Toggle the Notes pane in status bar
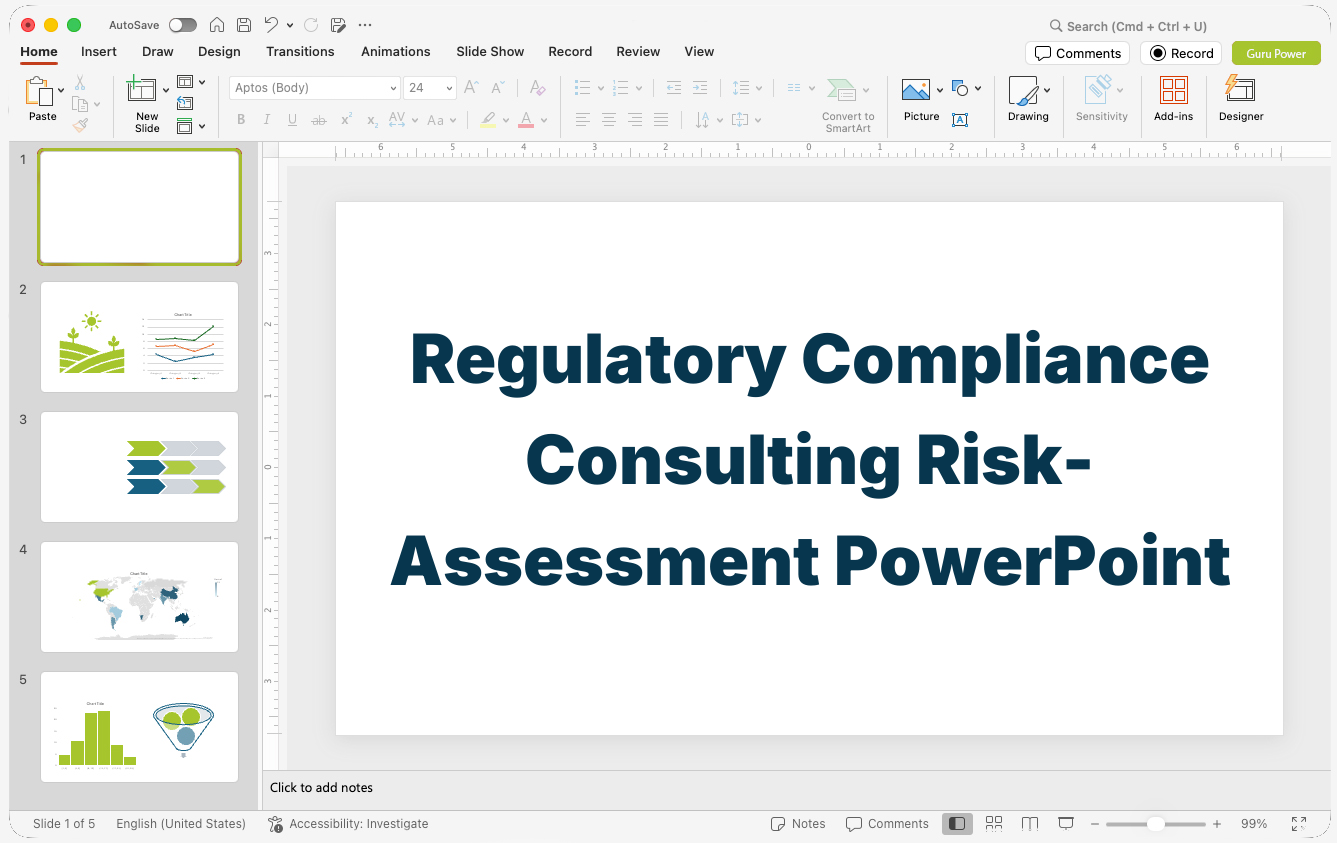 pos(798,824)
